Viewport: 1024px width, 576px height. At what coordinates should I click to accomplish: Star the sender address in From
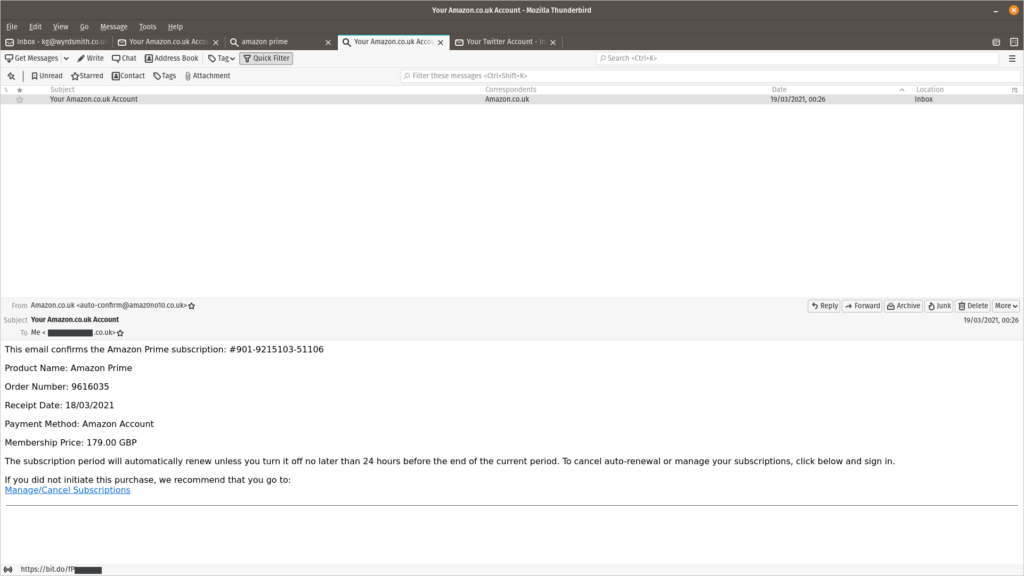[191, 306]
